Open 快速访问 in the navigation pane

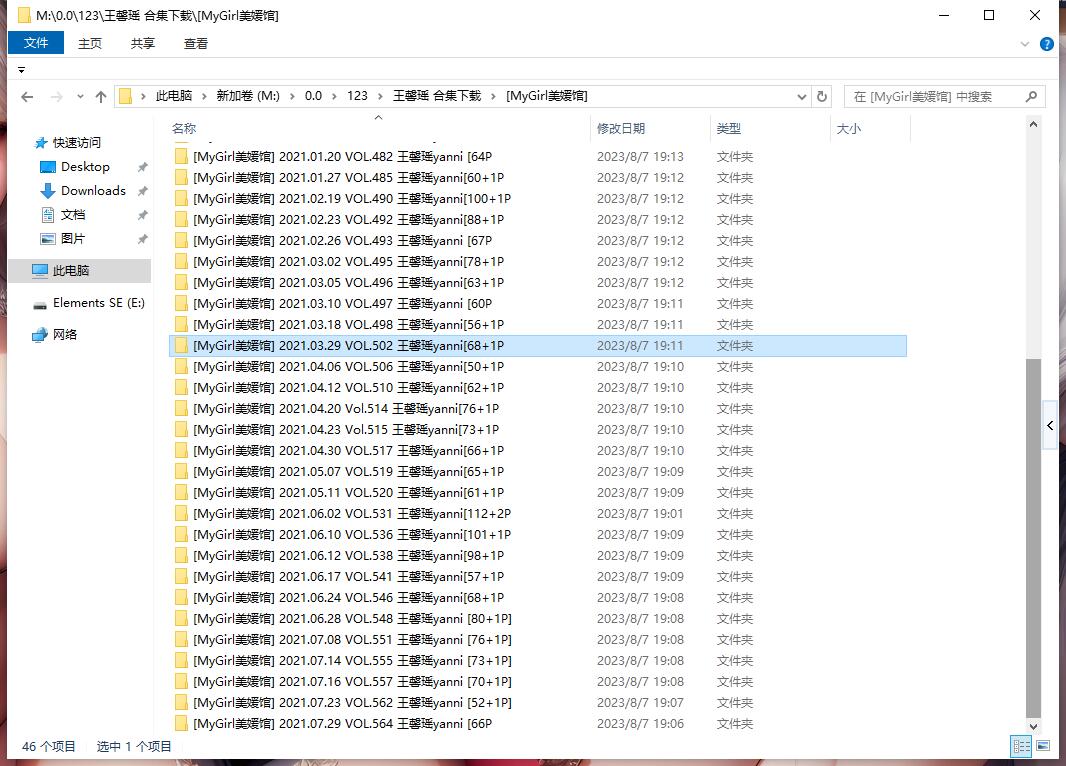click(x=76, y=143)
